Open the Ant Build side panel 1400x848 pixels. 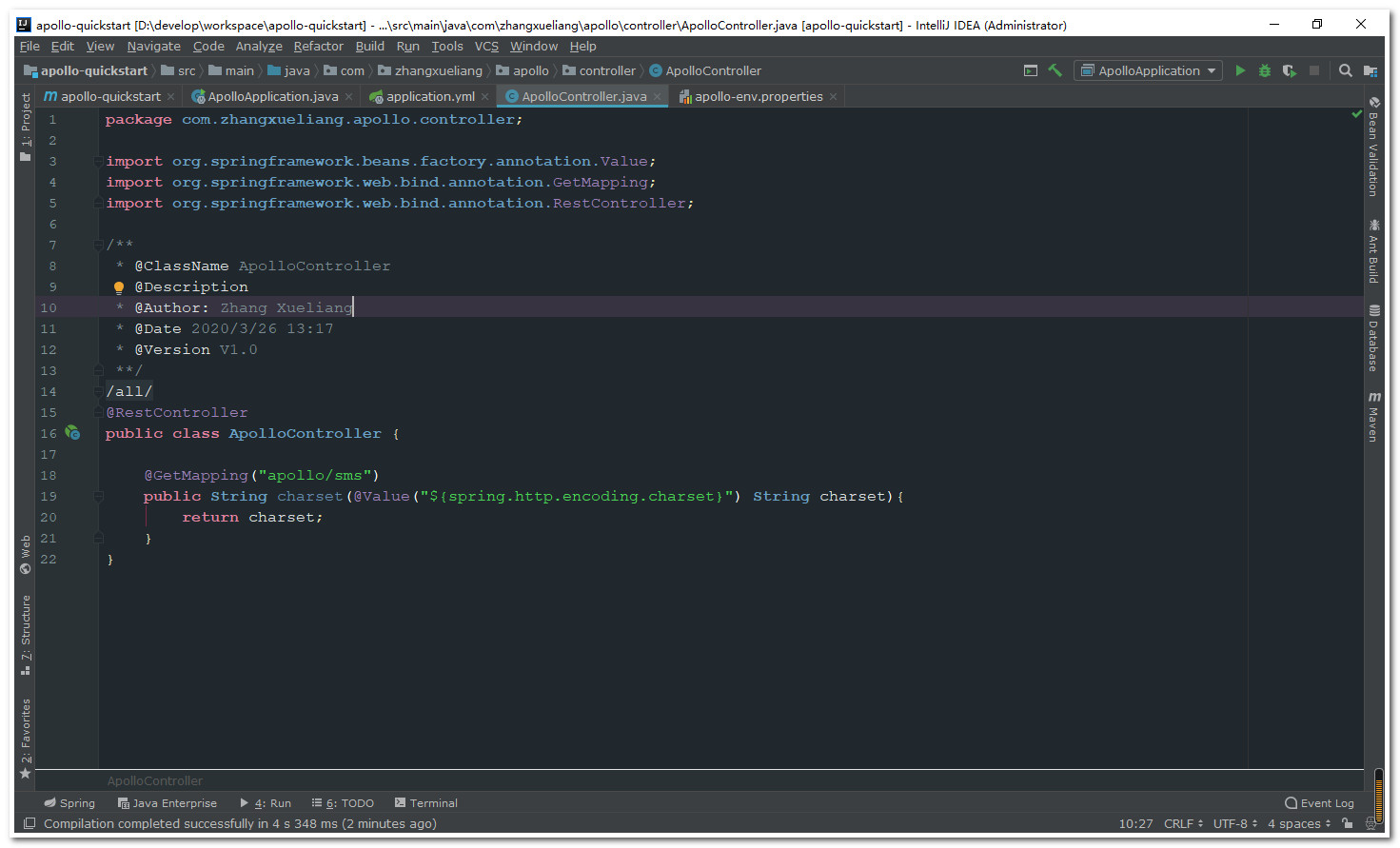coord(1373,251)
